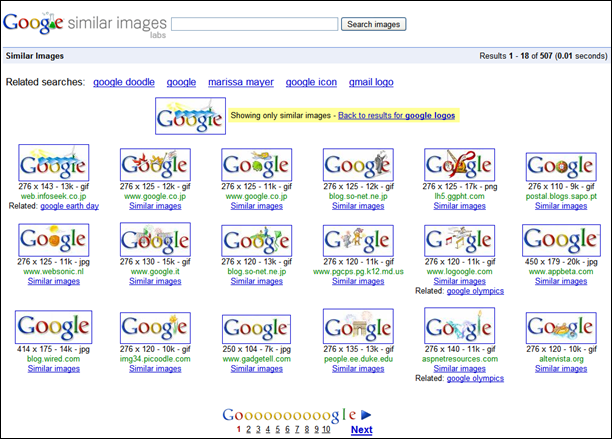
Task: Go to results page 8
Action: pyautogui.click(x=307, y=430)
